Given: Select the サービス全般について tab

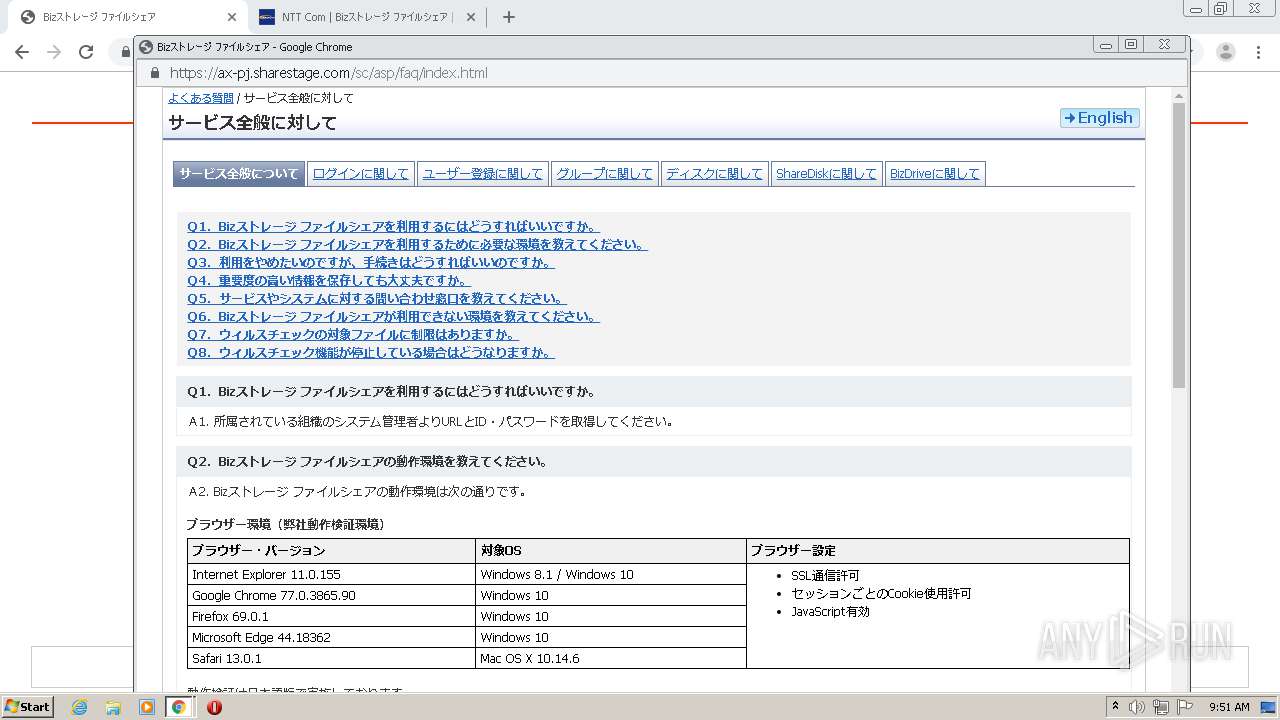Looking at the screenshot, I should 238,174.
